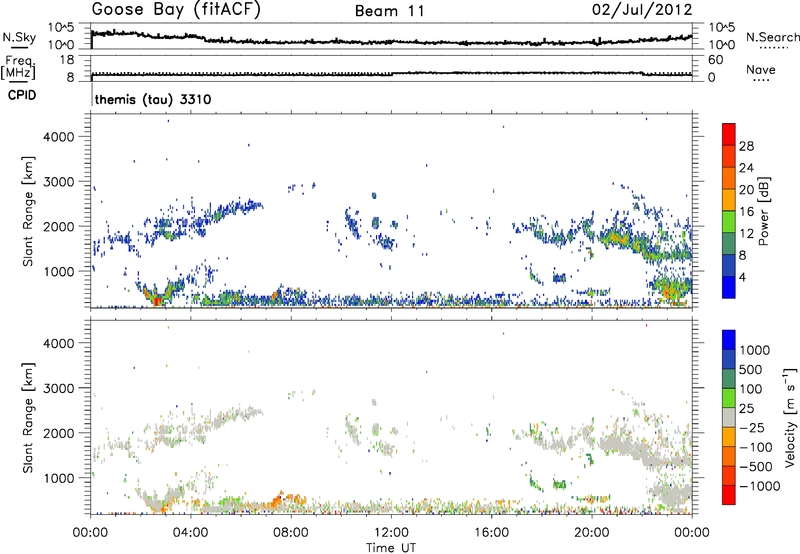The image size is (800, 554).
Task: Select the "-100" label on Velocity colorbar
Action: tap(756, 447)
